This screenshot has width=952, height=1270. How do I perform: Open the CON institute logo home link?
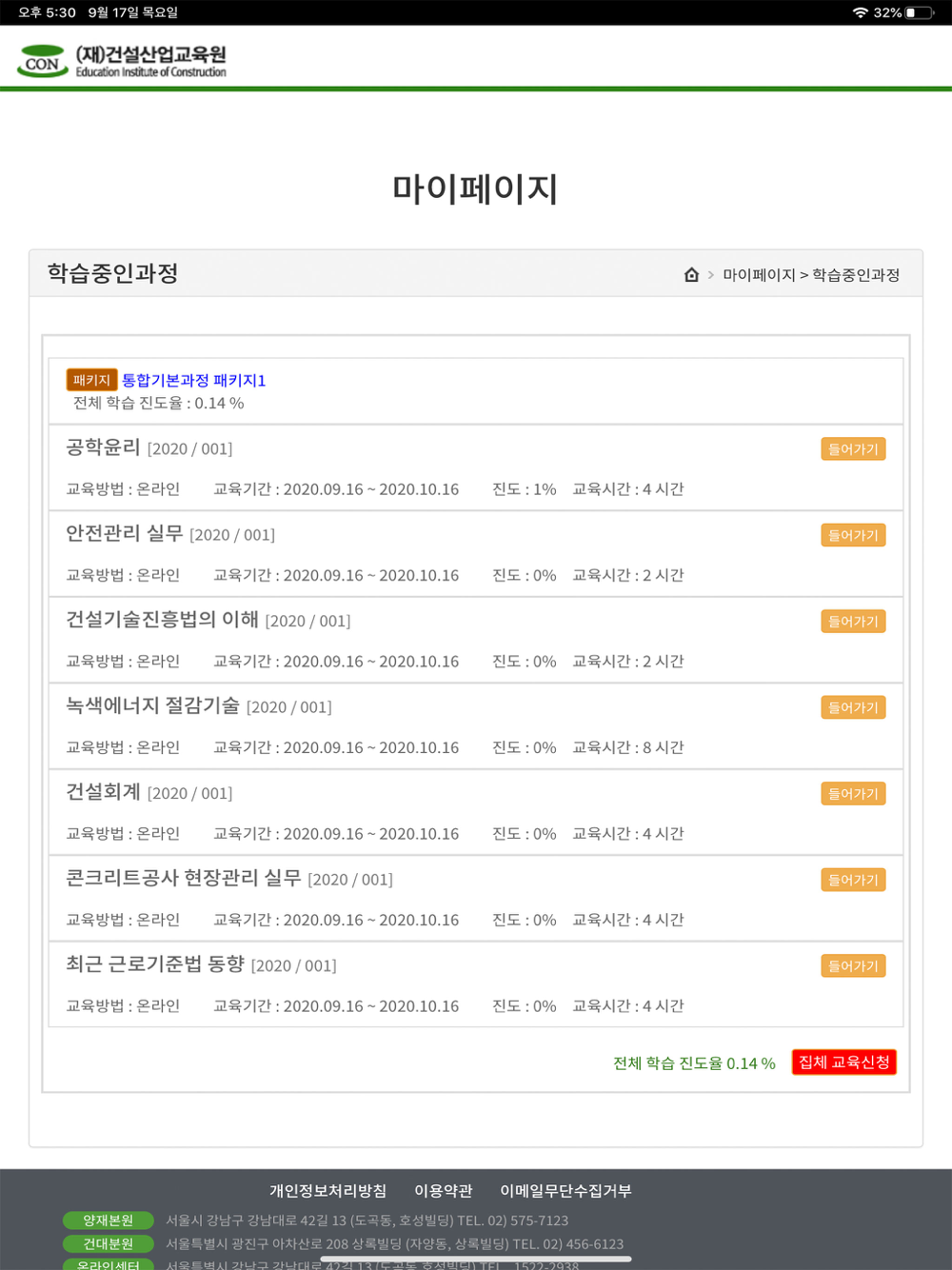click(122, 61)
